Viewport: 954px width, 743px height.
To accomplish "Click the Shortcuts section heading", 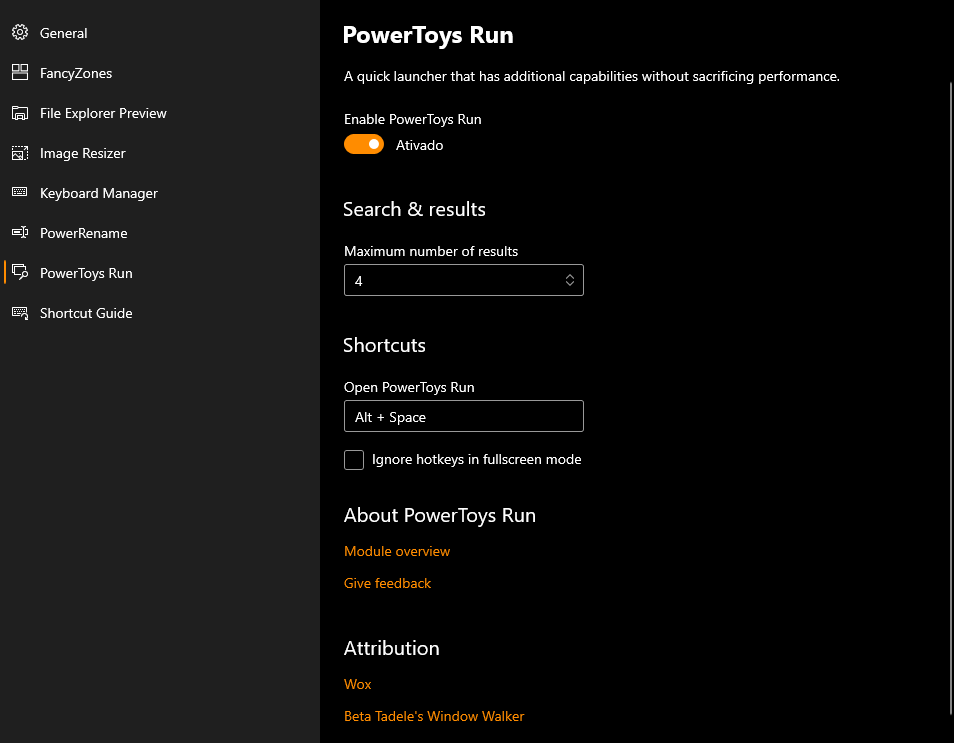I will click(x=384, y=345).
